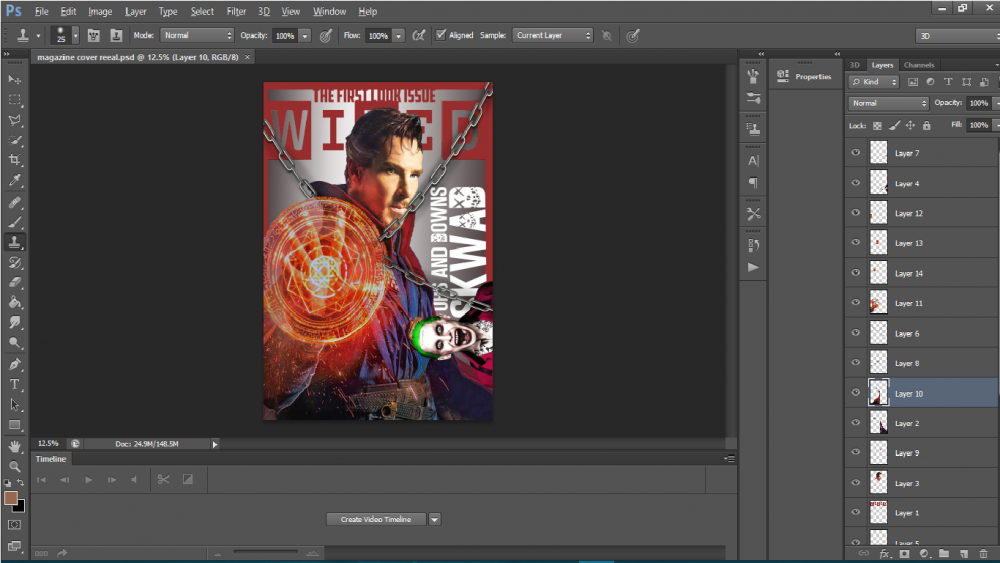The image size is (1000, 563).
Task: Delete layer using trash icon
Action: (x=984, y=554)
